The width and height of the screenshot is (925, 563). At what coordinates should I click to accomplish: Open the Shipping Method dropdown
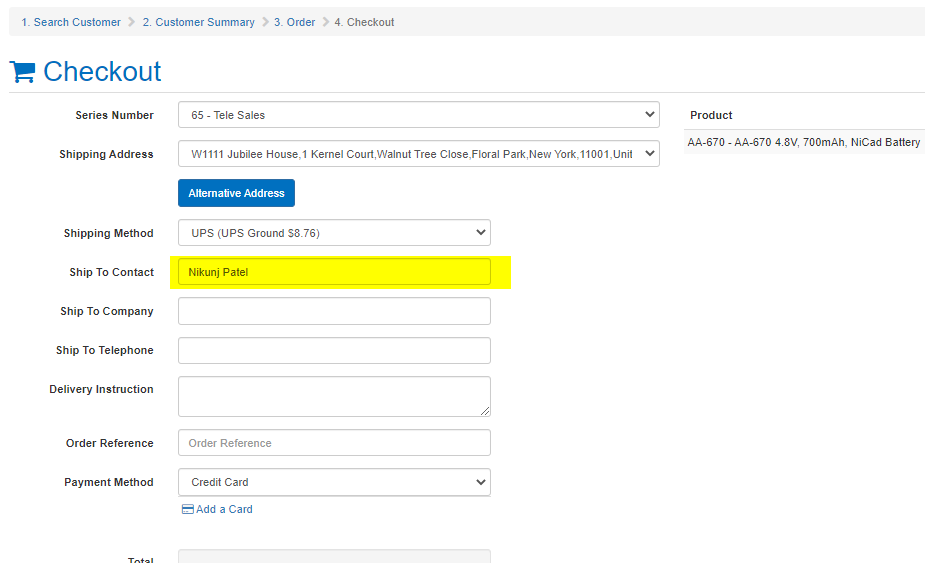click(334, 233)
